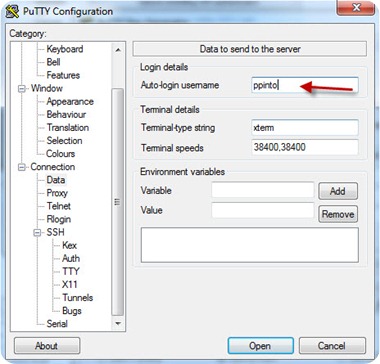Viewport: 380px width, 364px height.
Task: Click the PuTTY icon in title bar
Action: [12, 11]
